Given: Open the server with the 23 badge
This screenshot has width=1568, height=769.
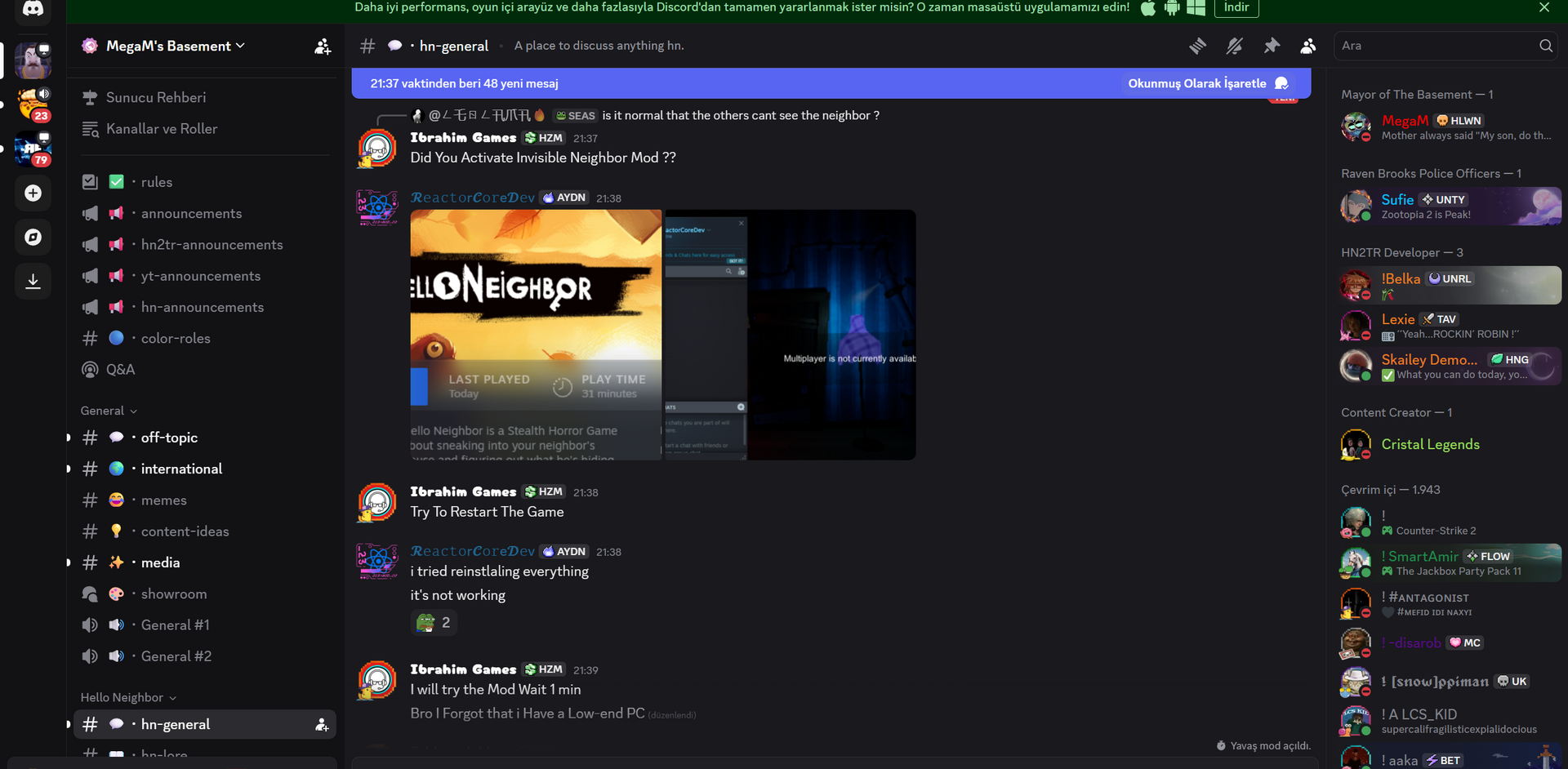Looking at the screenshot, I should coord(33,104).
